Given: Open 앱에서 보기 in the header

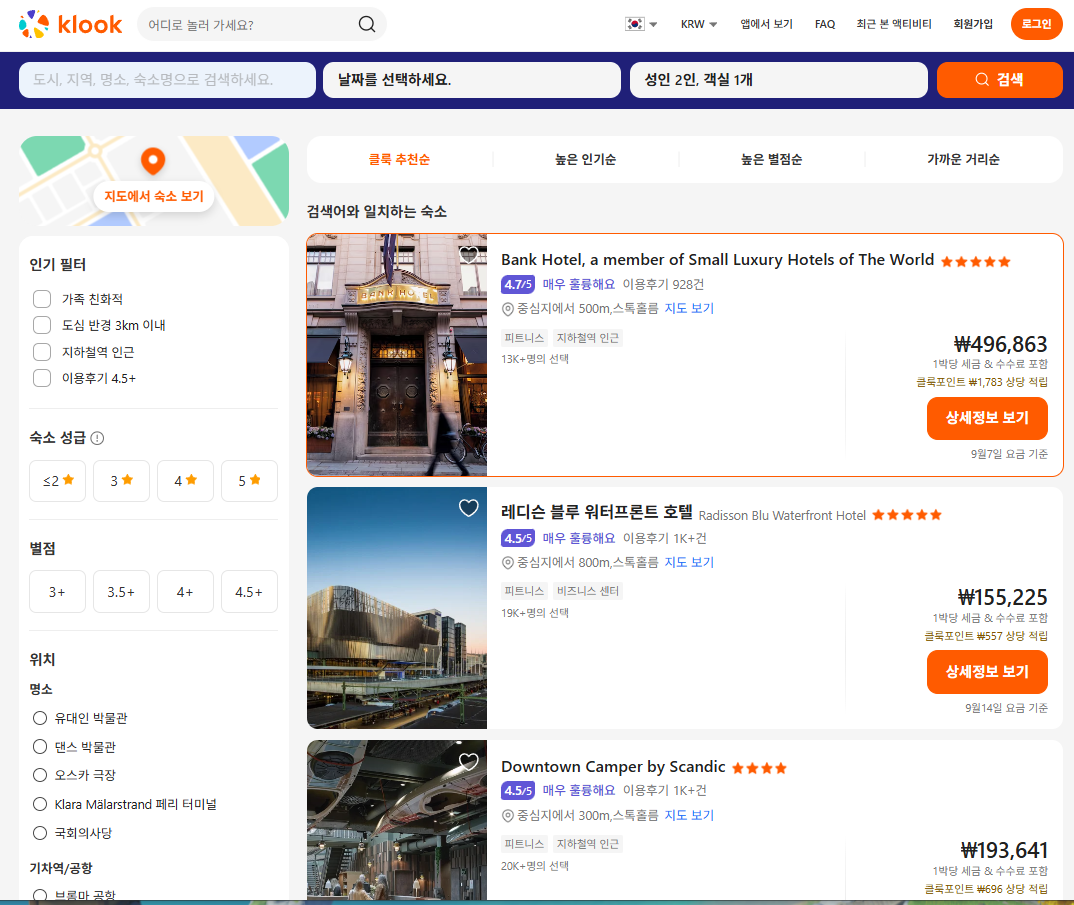Looking at the screenshot, I should pyautogui.click(x=766, y=24).
